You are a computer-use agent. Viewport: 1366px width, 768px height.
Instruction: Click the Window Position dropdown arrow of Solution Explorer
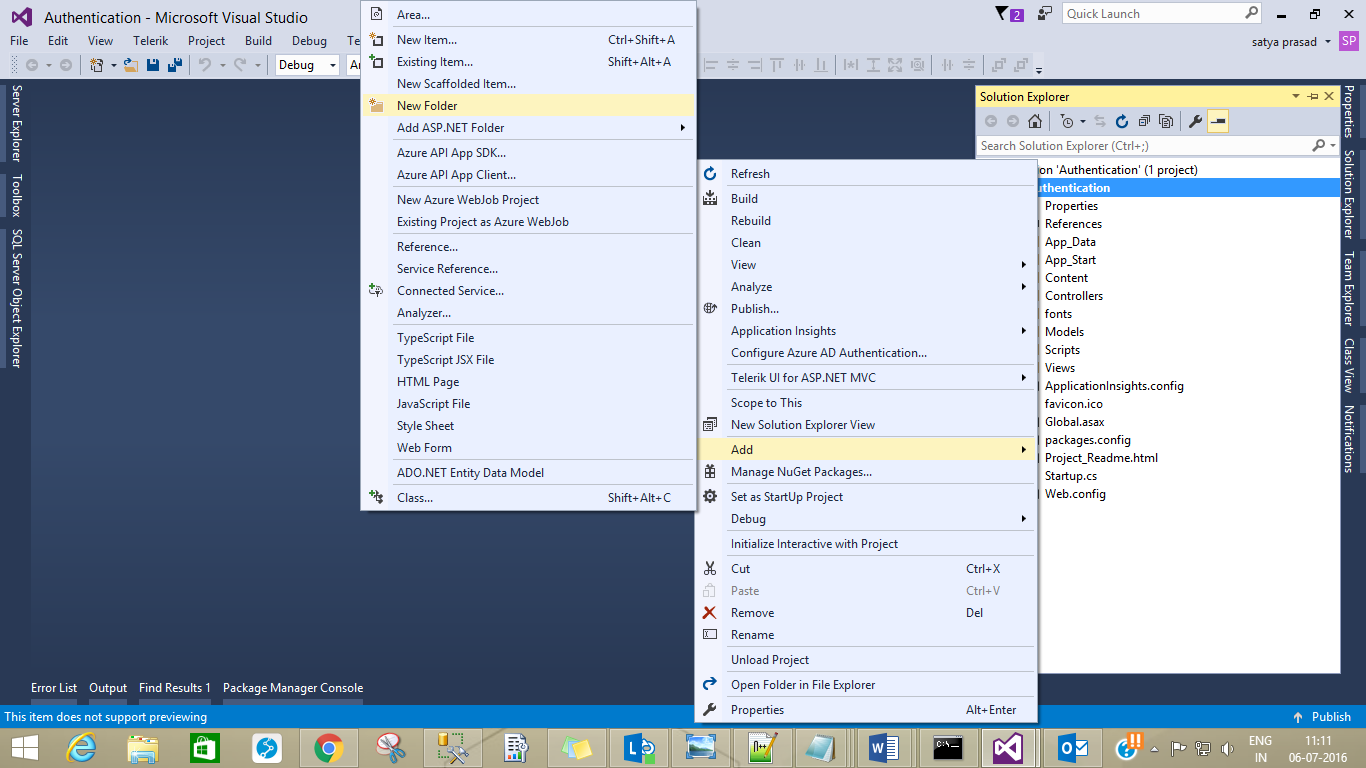(1298, 97)
